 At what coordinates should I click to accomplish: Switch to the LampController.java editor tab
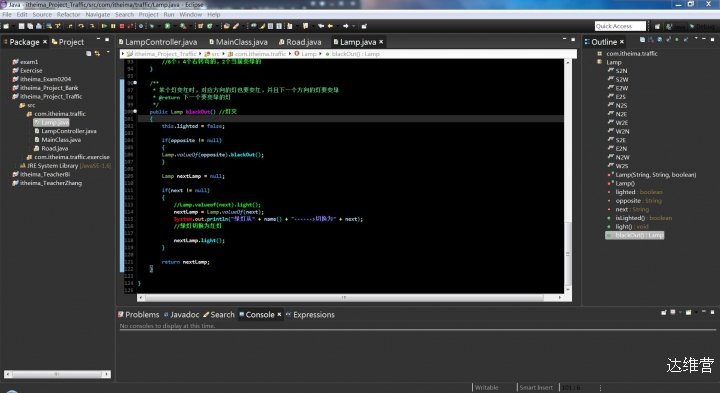tap(158, 42)
